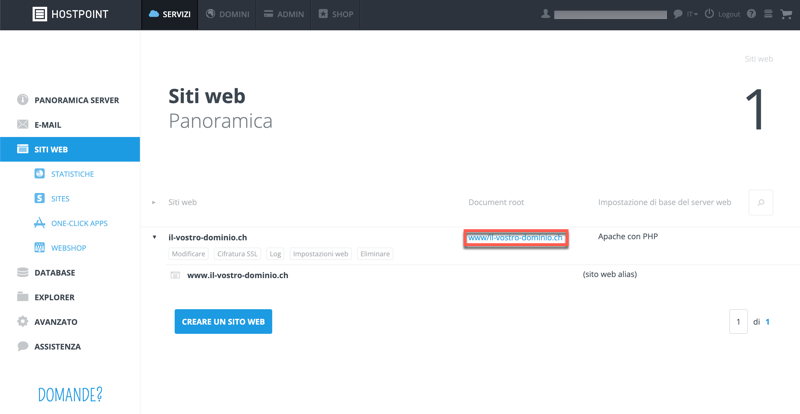This screenshot has height=414, width=800.
Task: Click the page number input field
Action: tap(738, 322)
